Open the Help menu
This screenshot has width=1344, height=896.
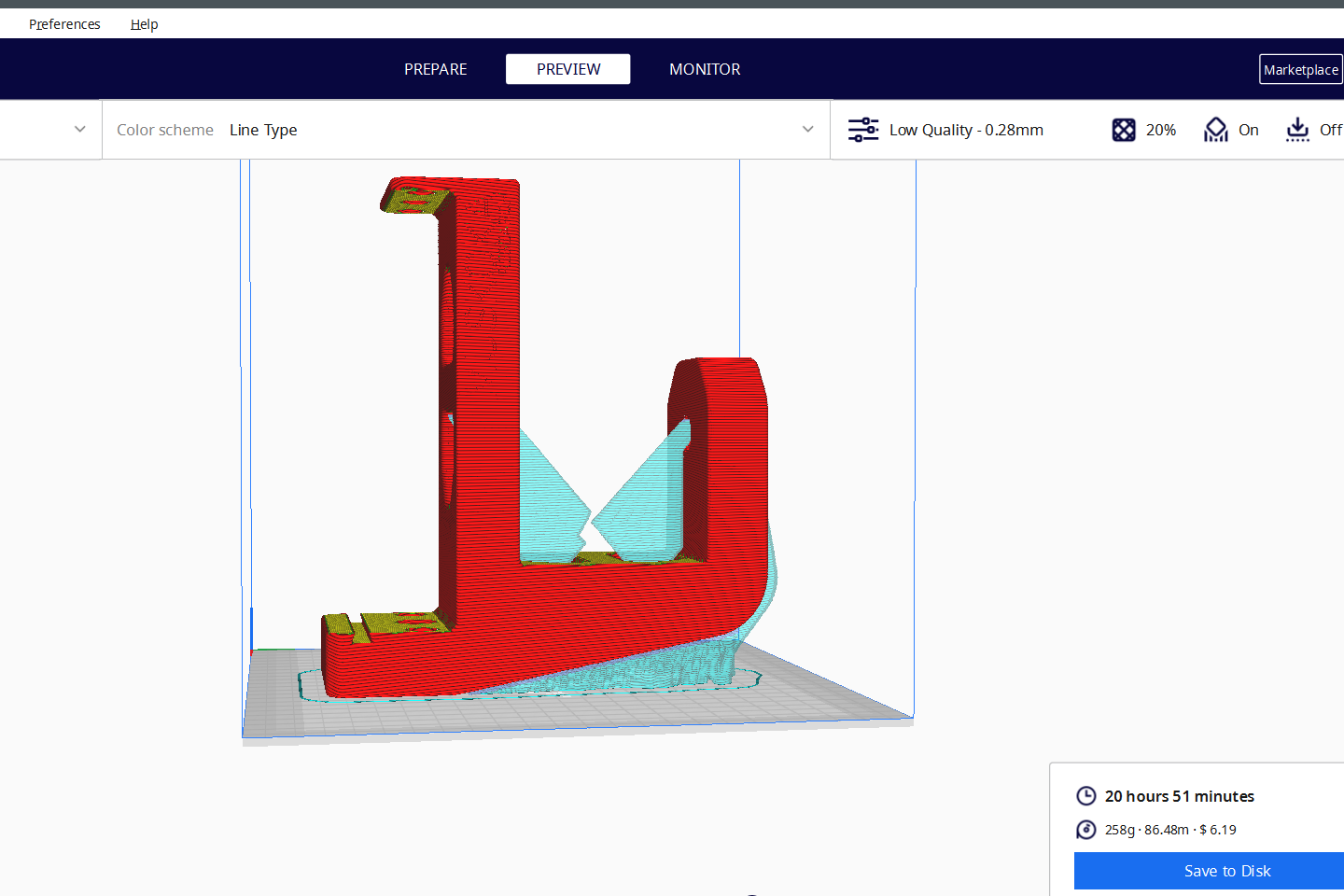tap(144, 24)
